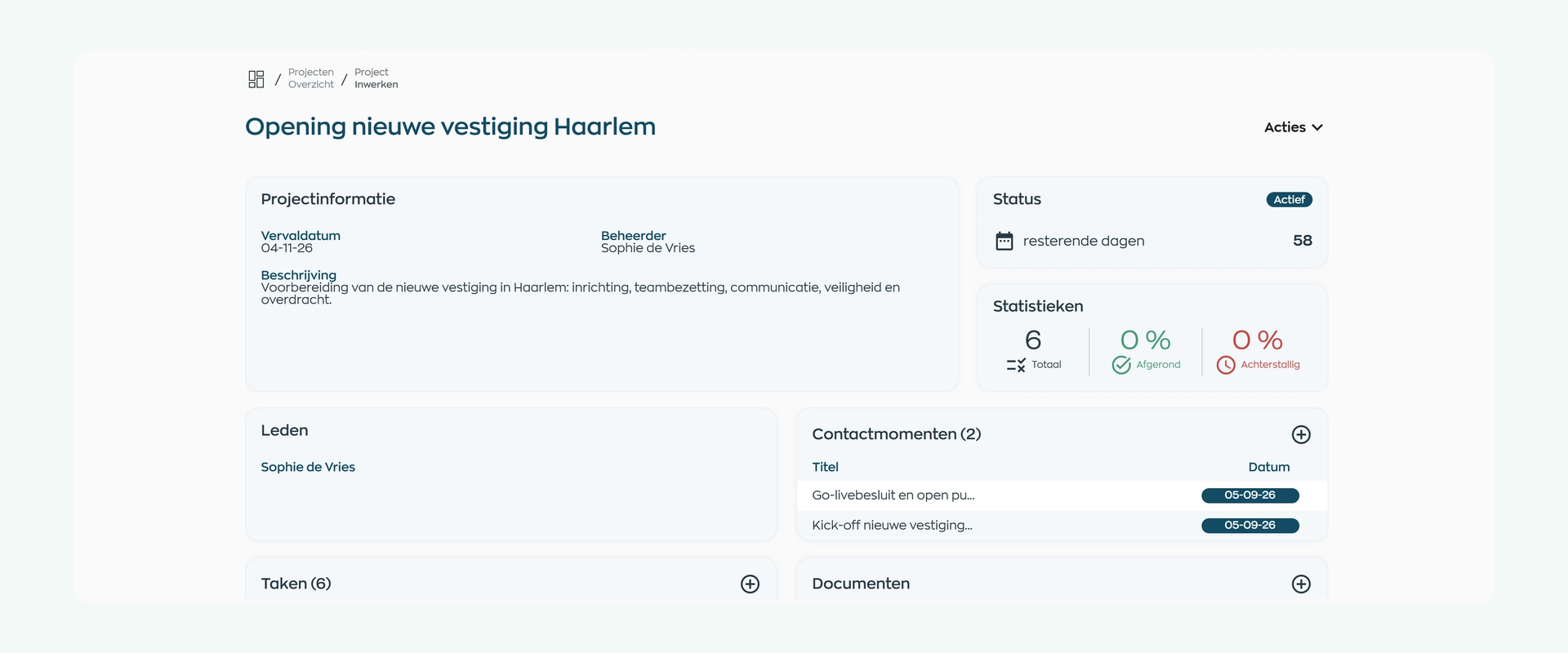The width and height of the screenshot is (1568, 653).
Task: Go to Projecten Overzicht breadcrumb
Action: (311, 78)
